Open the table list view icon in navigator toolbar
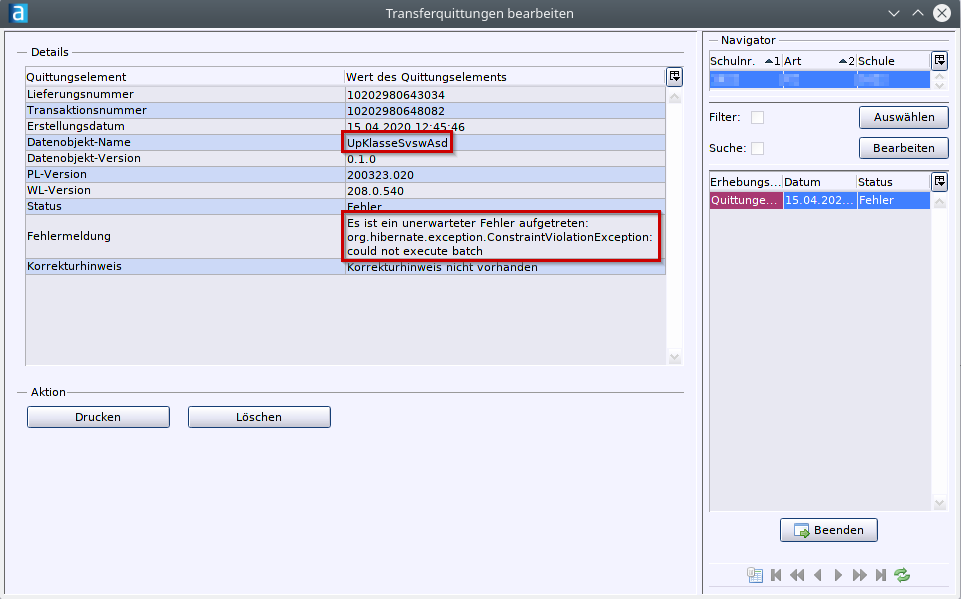The image size is (961, 599). point(754,575)
